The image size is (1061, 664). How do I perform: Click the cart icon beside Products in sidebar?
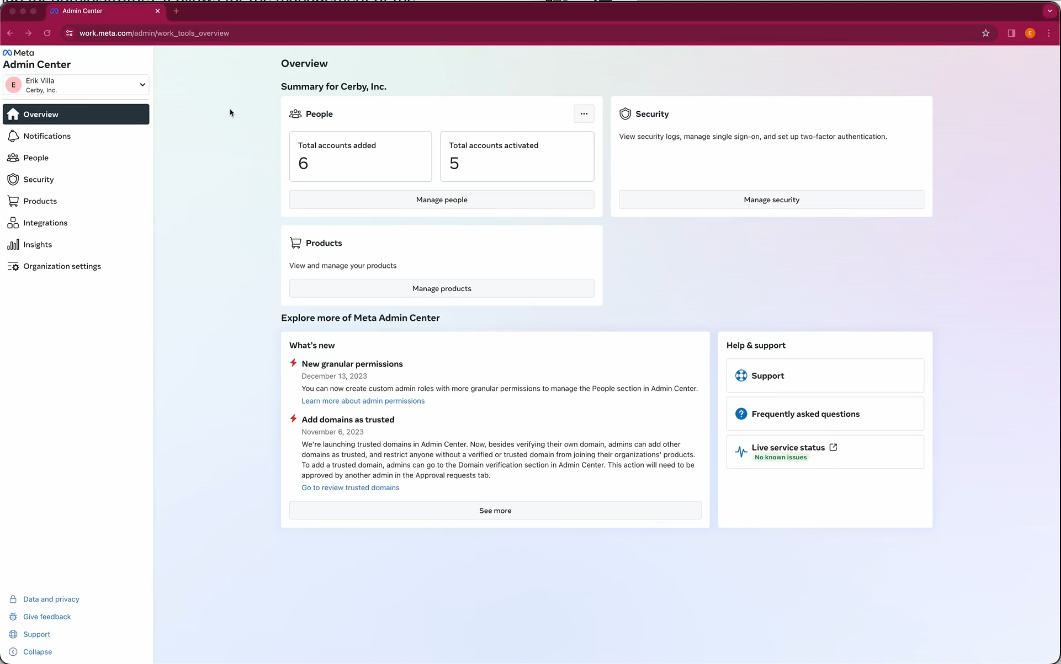(x=13, y=201)
